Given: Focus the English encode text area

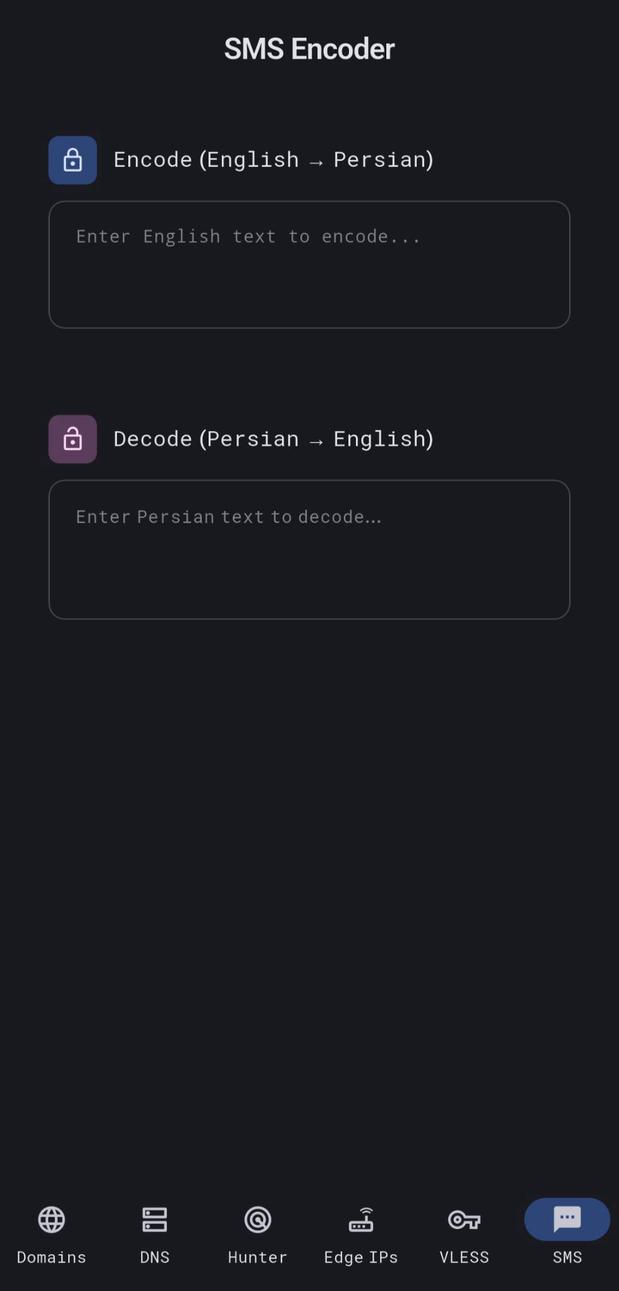Looking at the screenshot, I should (309, 264).
